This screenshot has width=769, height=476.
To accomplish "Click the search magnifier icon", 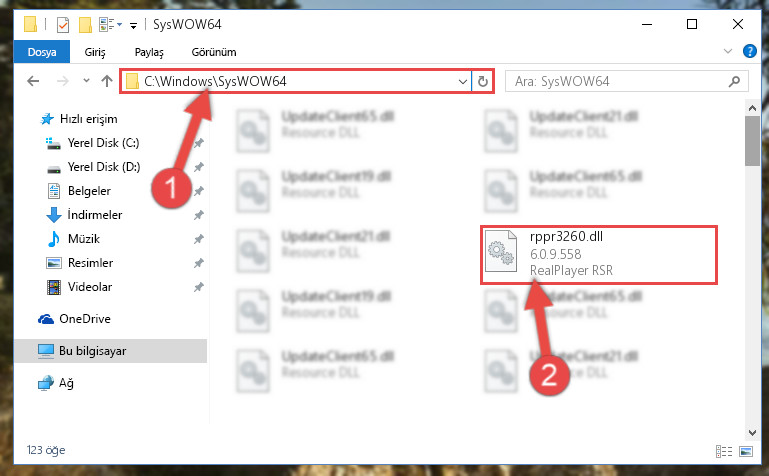I will 734,81.
